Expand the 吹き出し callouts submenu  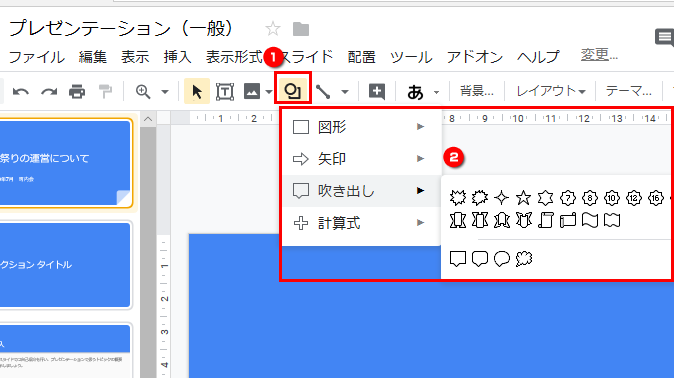coord(362,191)
